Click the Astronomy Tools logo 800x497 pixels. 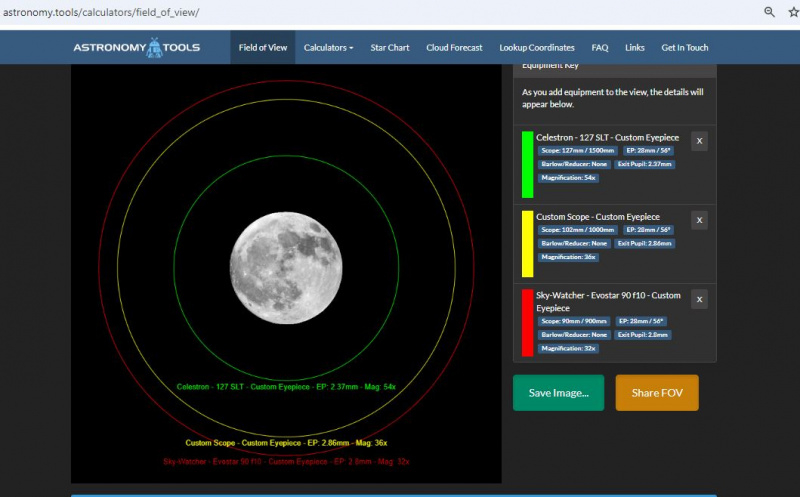(x=136, y=47)
